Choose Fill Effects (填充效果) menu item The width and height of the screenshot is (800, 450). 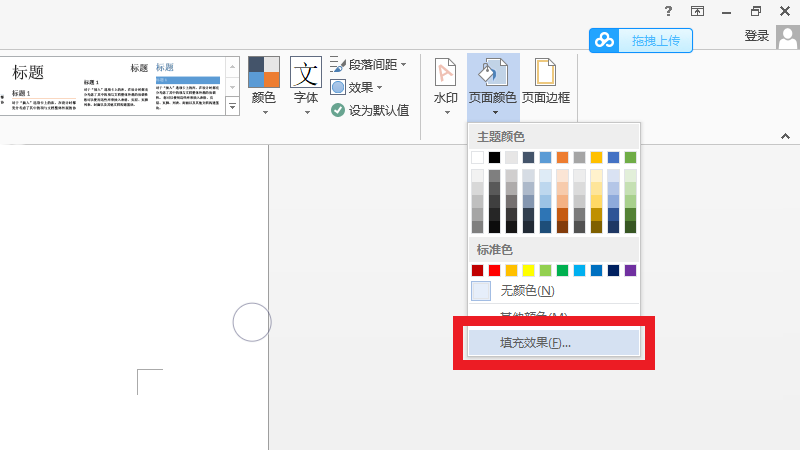coord(535,343)
